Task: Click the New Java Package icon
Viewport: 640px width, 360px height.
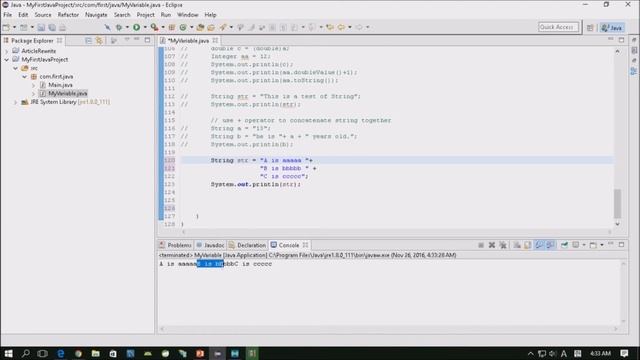Action: point(172,27)
